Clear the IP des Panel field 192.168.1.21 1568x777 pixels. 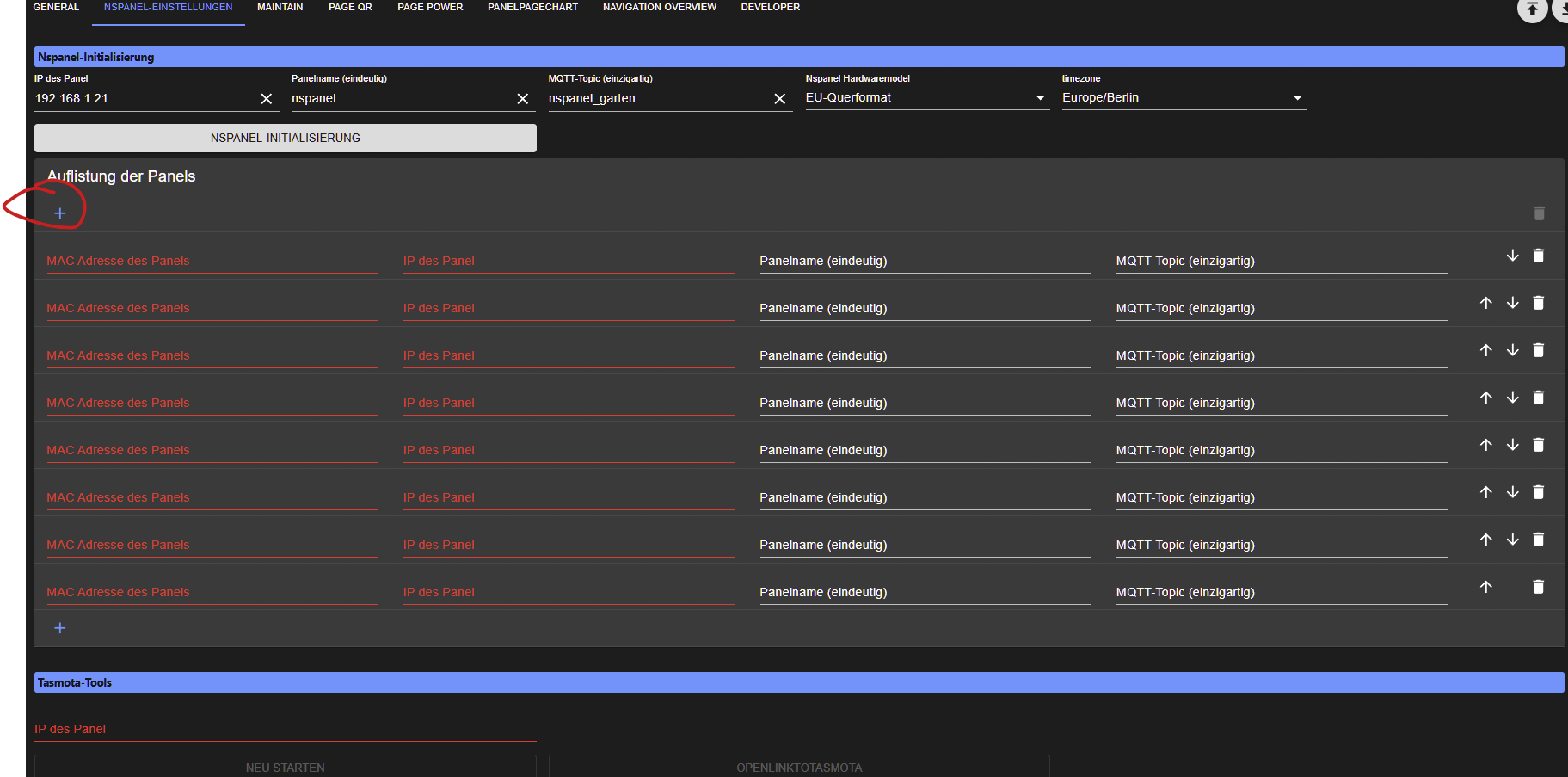267,99
